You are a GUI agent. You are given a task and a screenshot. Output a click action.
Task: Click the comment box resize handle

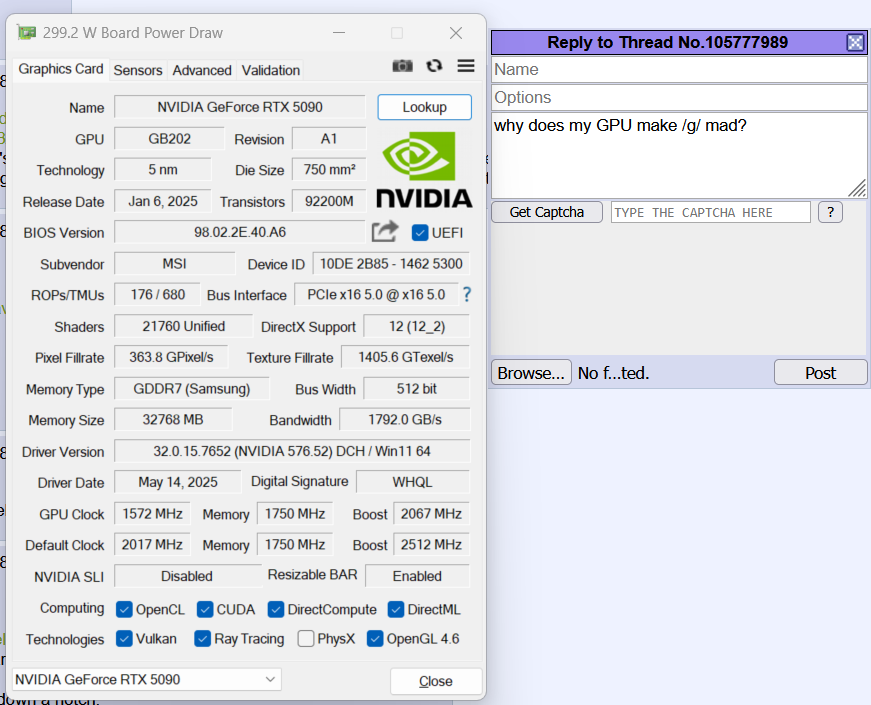[x=858, y=189]
